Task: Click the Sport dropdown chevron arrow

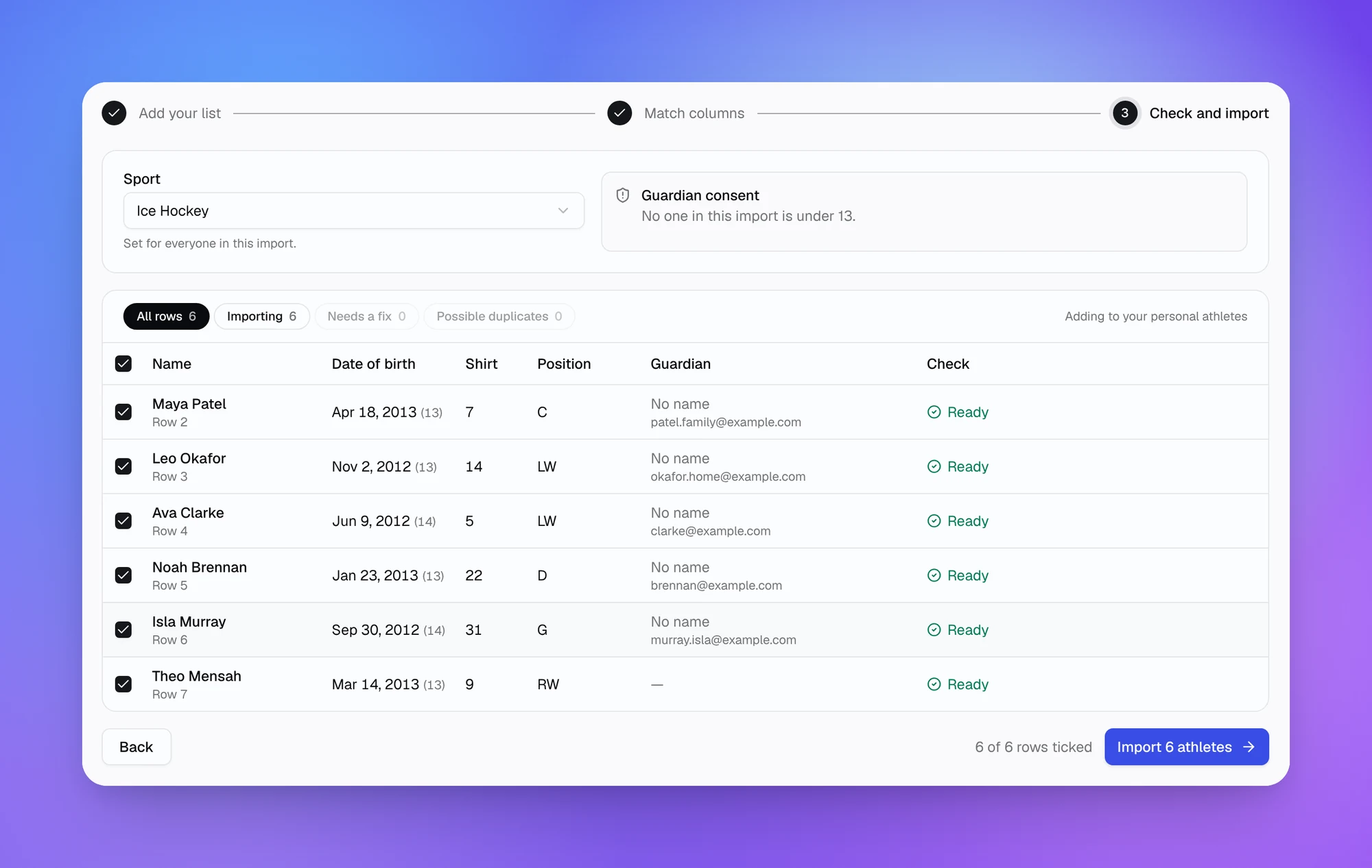Action: coord(563,210)
